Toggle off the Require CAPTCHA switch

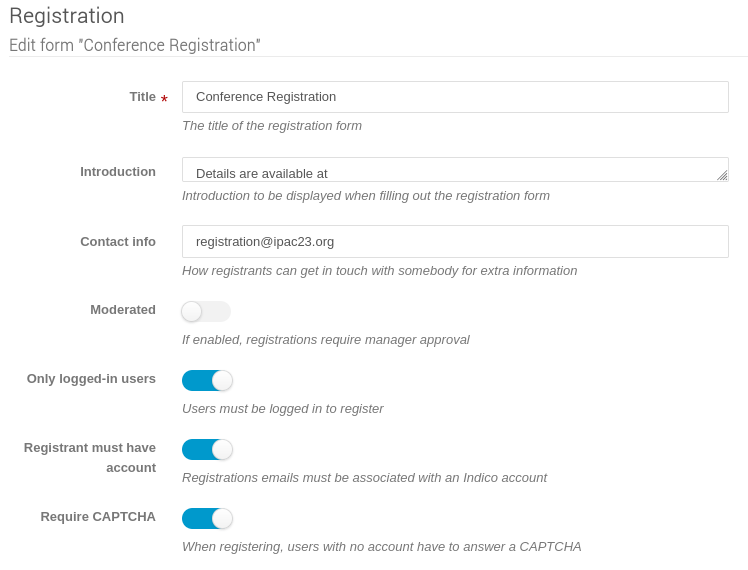pos(207,519)
